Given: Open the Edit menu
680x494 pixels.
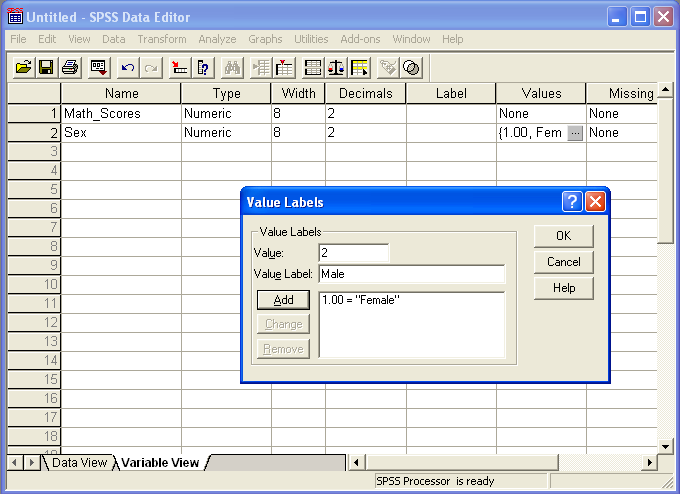Looking at the screenshot, I should 47,39.
